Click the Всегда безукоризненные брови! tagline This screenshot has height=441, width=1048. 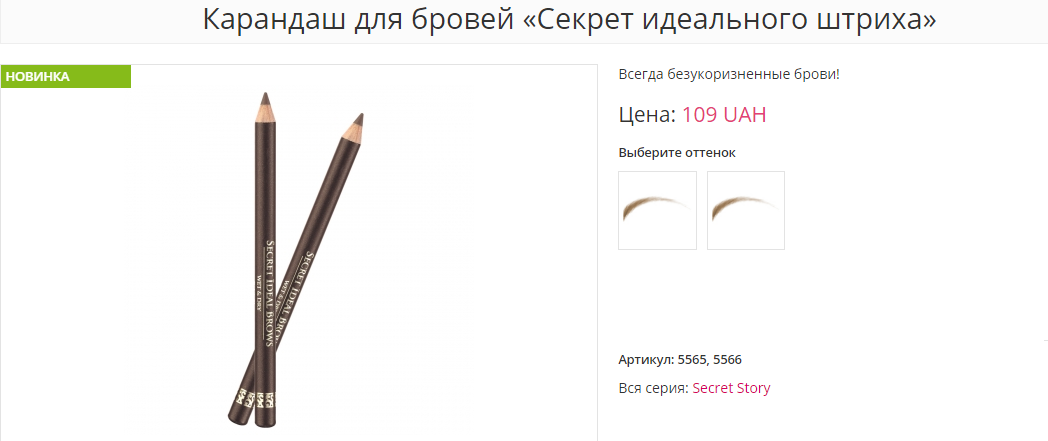click(729, 74)
